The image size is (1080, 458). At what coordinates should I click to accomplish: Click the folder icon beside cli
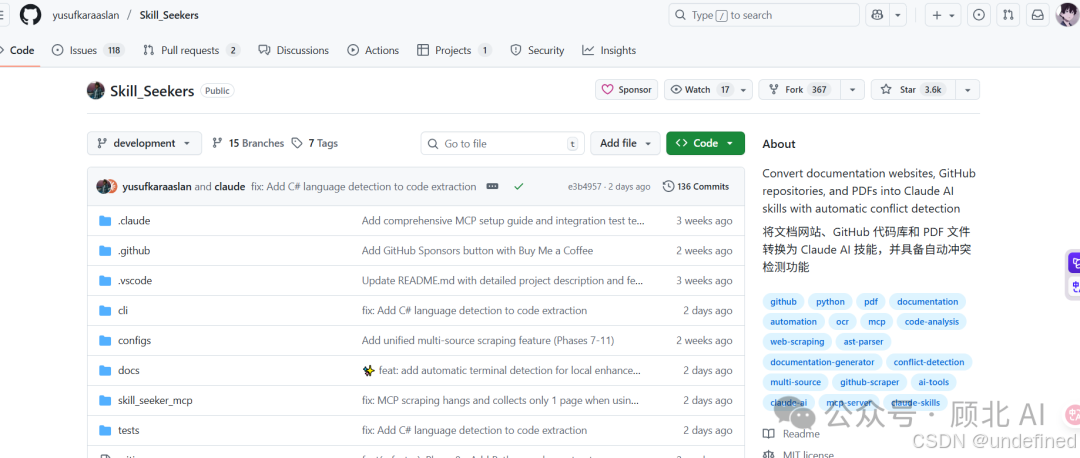[x=105, y=311]
